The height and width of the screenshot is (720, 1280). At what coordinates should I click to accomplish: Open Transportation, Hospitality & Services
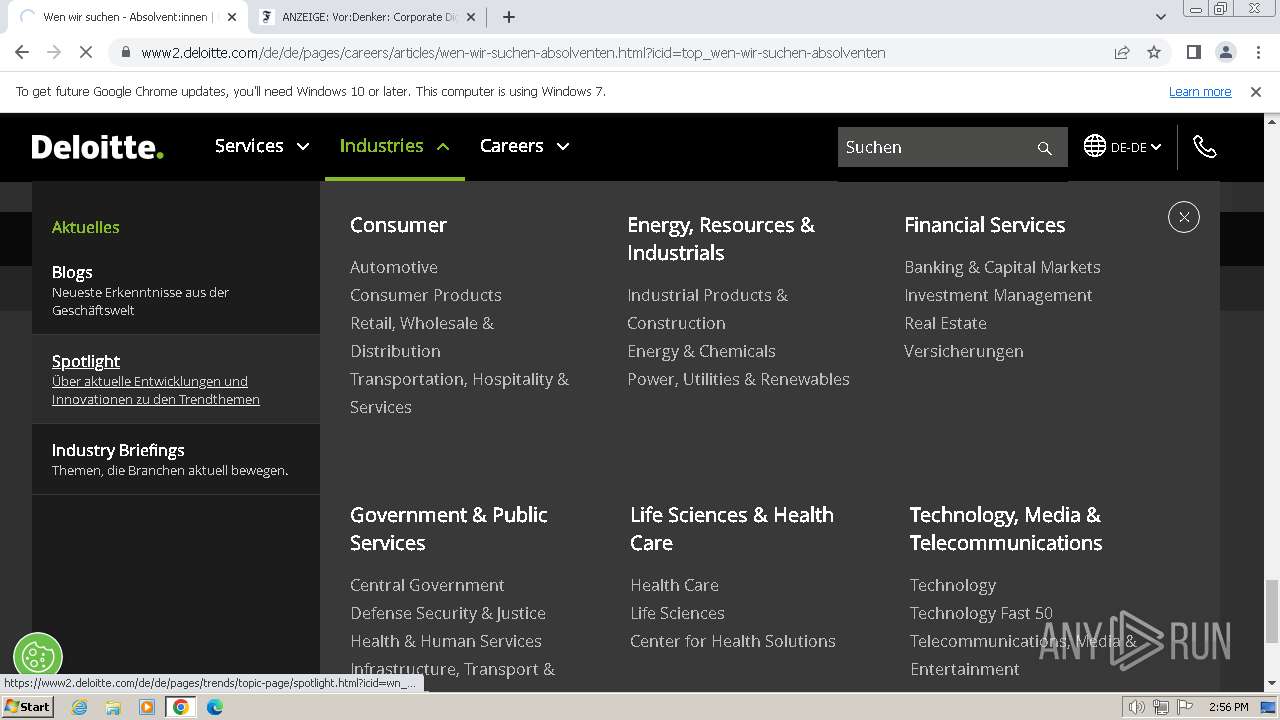[x=459, y=393]
